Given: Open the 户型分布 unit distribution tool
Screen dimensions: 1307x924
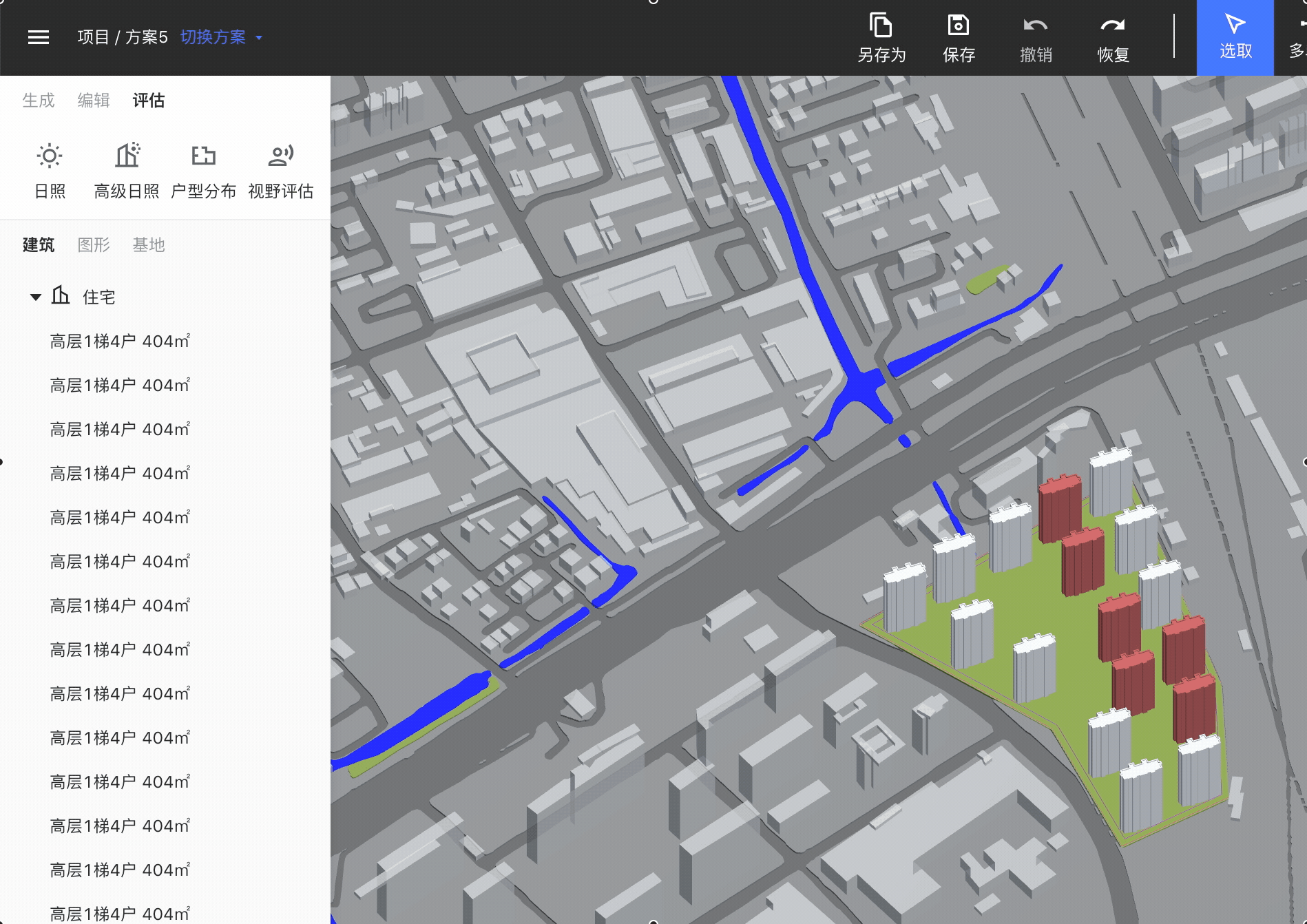Looking at the screenshot, I should [204, 171].
